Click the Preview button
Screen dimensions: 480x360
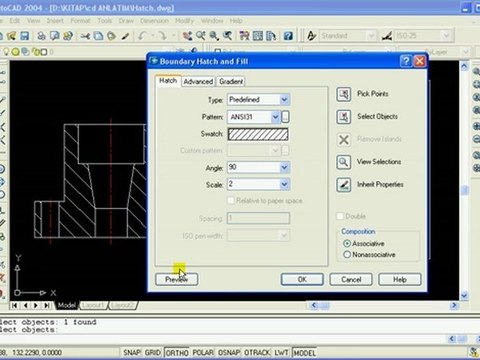pyautogui.click(x=177, y=279)
